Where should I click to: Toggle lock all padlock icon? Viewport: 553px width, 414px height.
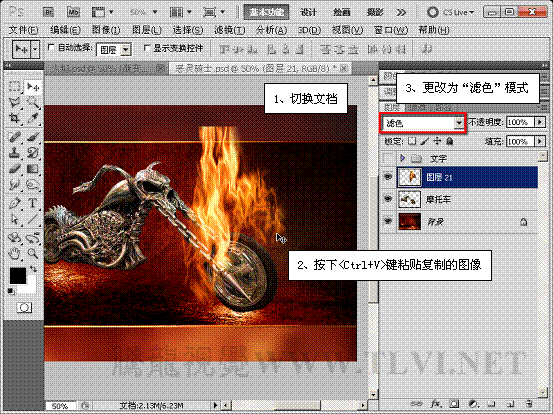pos(449,141)
